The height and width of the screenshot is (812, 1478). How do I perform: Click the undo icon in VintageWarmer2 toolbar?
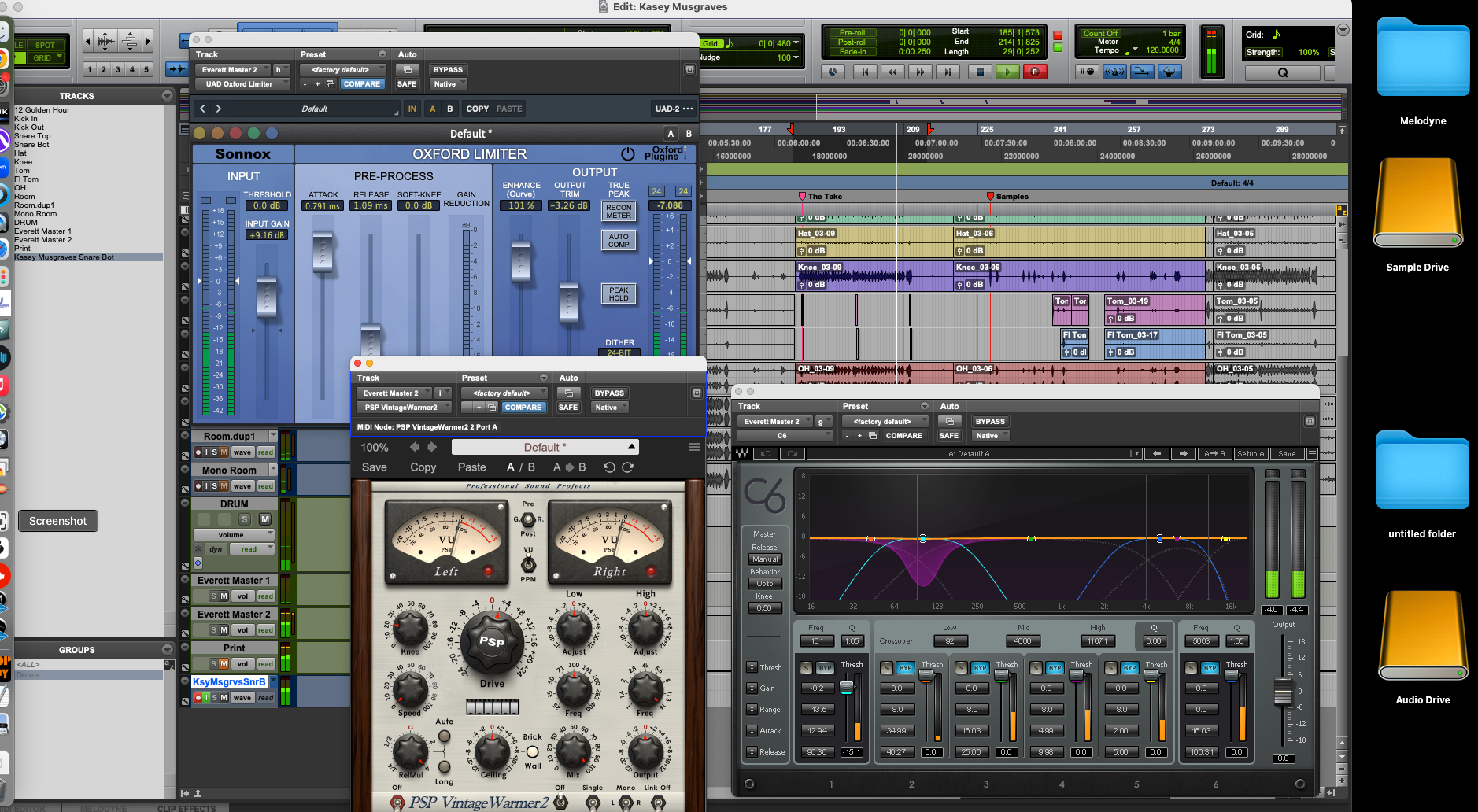[609, 467]
